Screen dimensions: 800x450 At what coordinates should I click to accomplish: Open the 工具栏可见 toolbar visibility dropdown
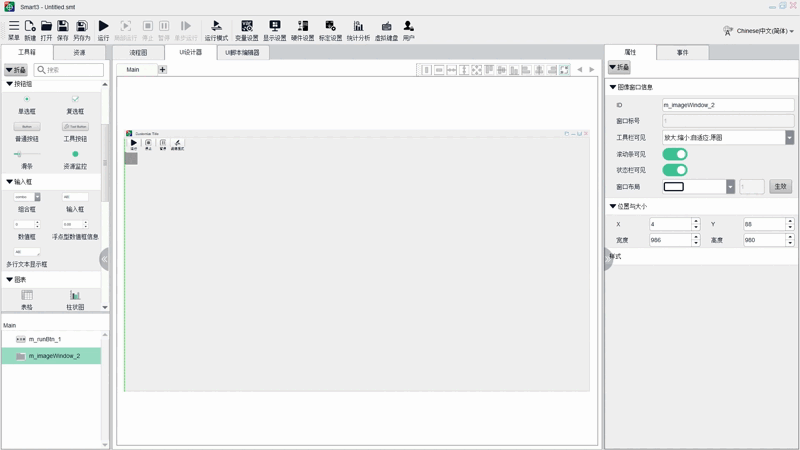pyautogui.click(x=789, y=138)
